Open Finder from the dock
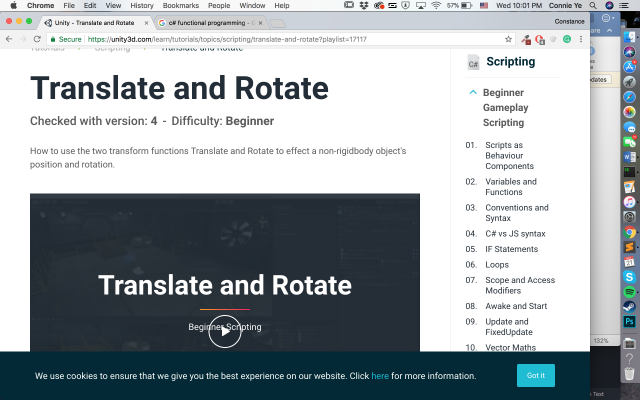Viewport: 640px width, 400px height. click(629, 38)
